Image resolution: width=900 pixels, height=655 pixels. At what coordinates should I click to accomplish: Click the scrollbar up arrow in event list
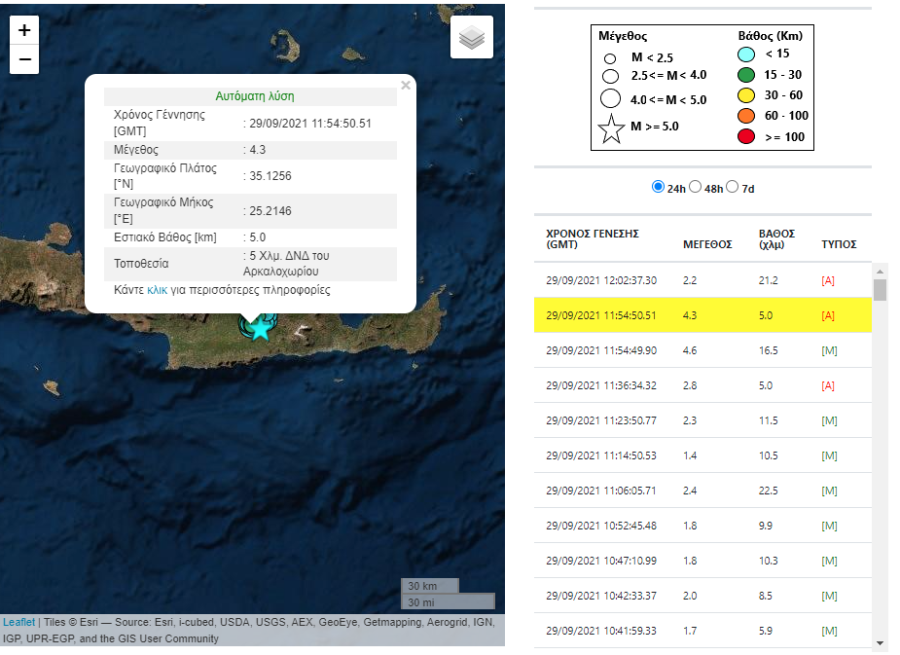(880, 271)
